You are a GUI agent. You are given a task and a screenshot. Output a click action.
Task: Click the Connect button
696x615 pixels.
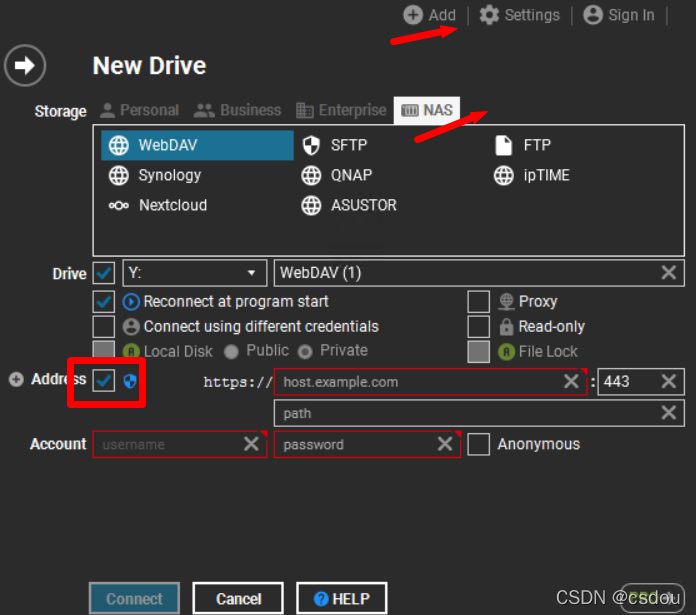click(x=134, y=599)
